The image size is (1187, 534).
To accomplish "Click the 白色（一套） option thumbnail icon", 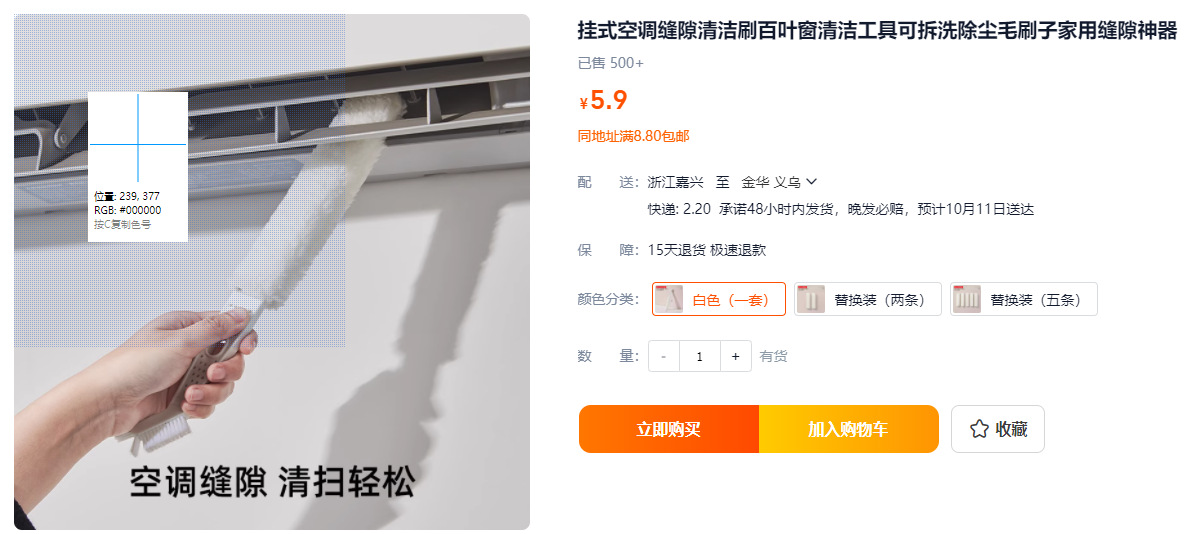I will (x=669, y=299).
